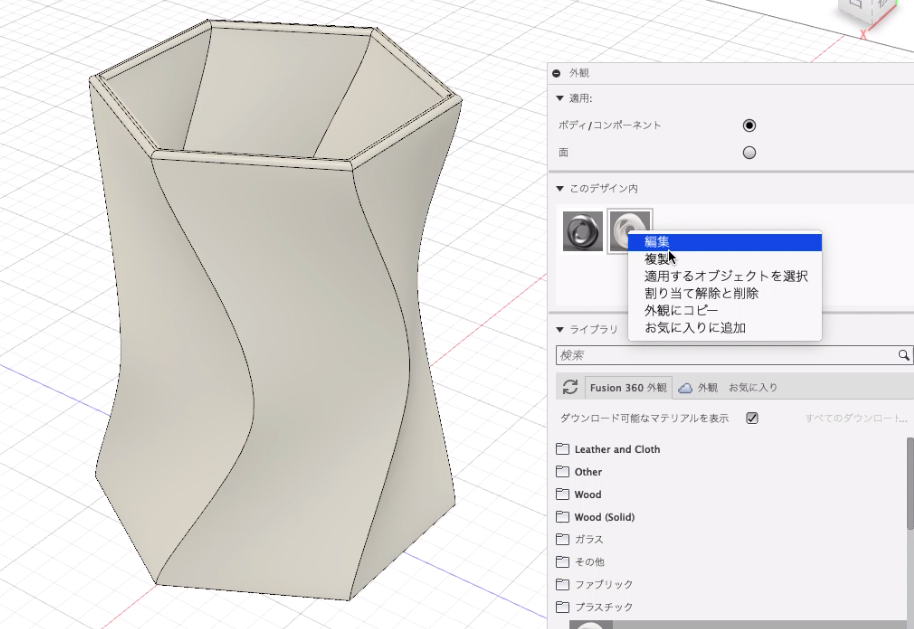914x629 pixels.
Task: Choose 適用するオブジェクトを選択 menu entry
Action: [x=725, y=276]
